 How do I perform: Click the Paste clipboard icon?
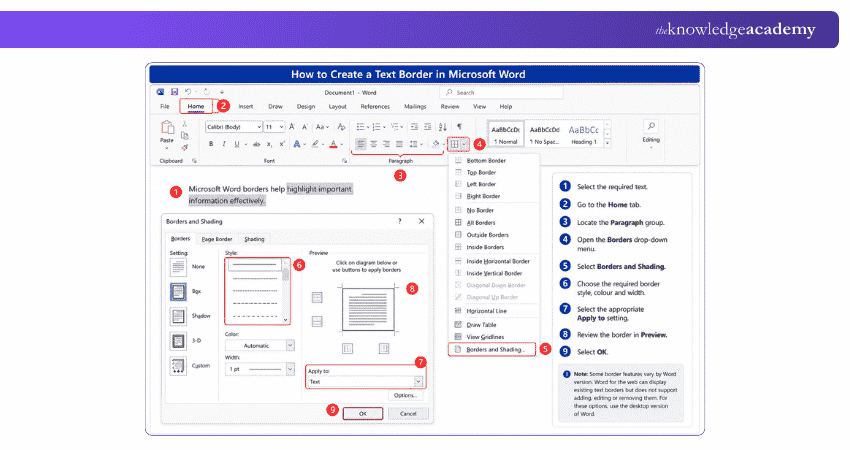tap(167, 128)
